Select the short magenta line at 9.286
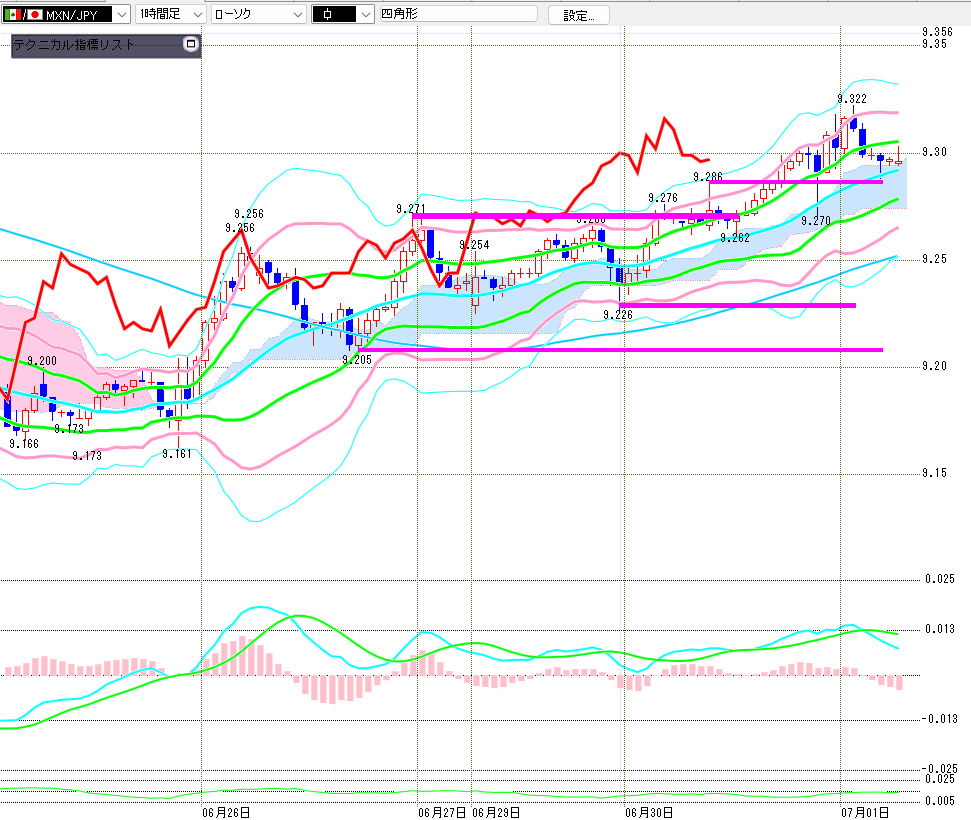971x820 pixels. [796, 181]
